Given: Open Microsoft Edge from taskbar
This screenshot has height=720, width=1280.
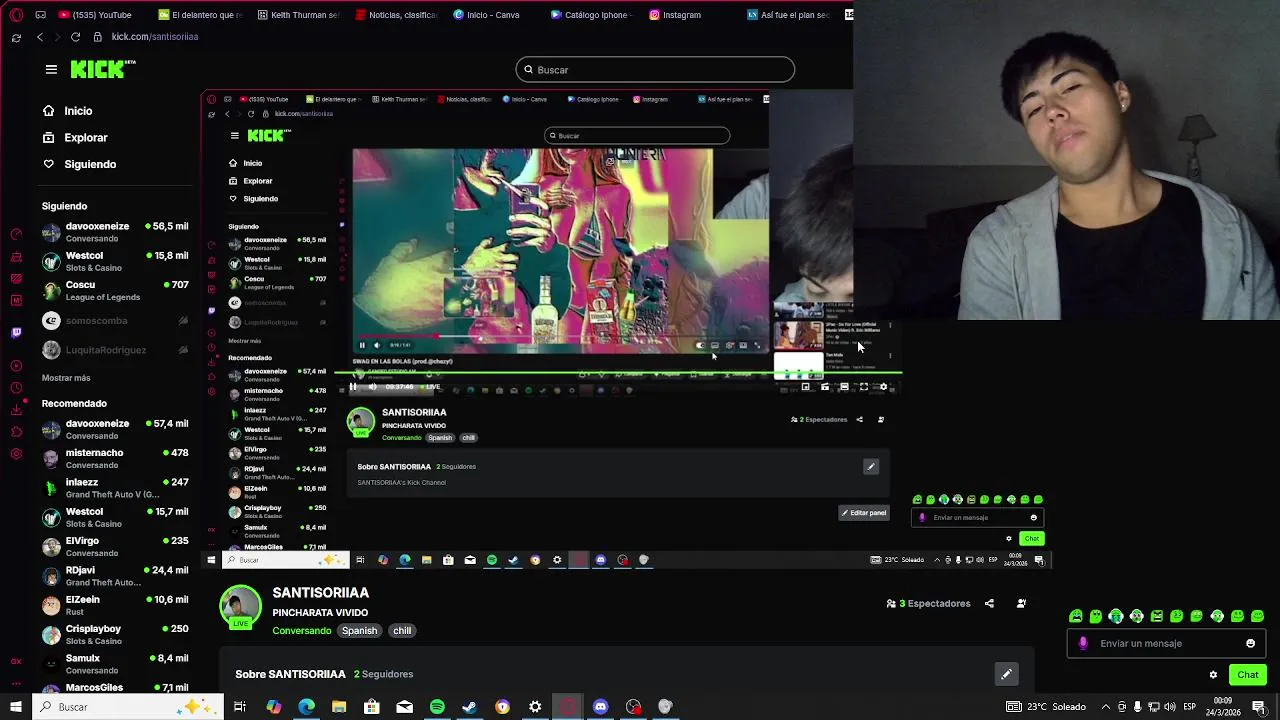Looking at the screenshot, I should (x=306, y=707).
